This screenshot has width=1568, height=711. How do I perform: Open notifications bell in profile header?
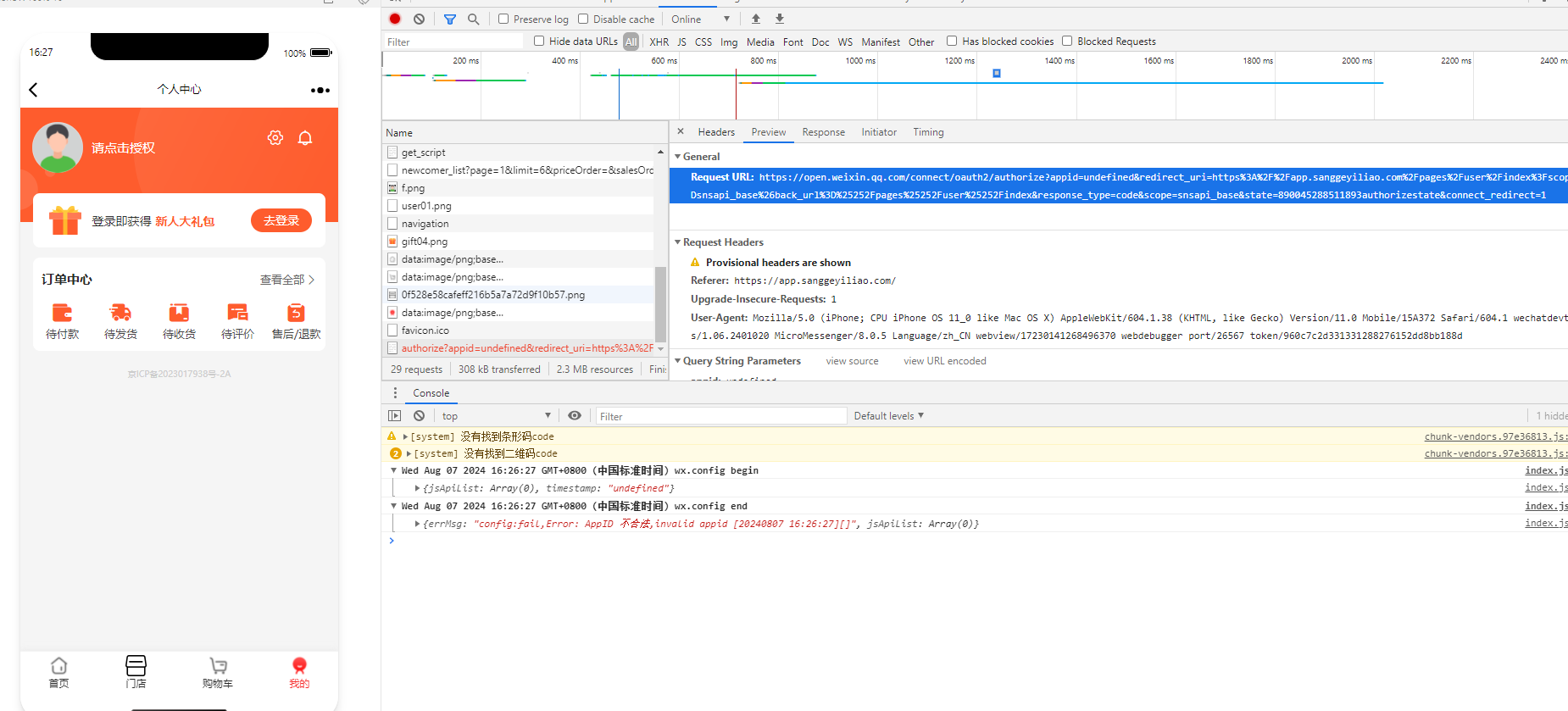pos(305,137)
